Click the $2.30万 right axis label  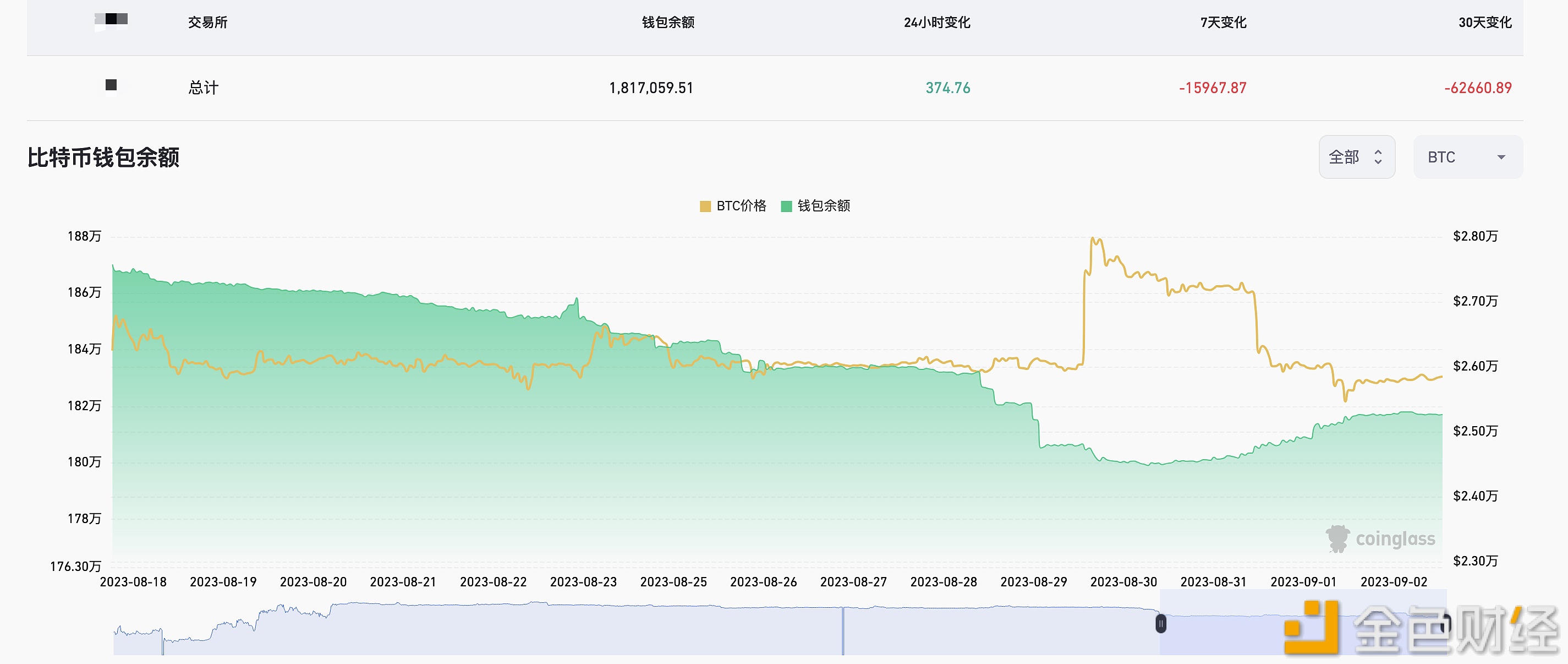tap(1476, 561)
